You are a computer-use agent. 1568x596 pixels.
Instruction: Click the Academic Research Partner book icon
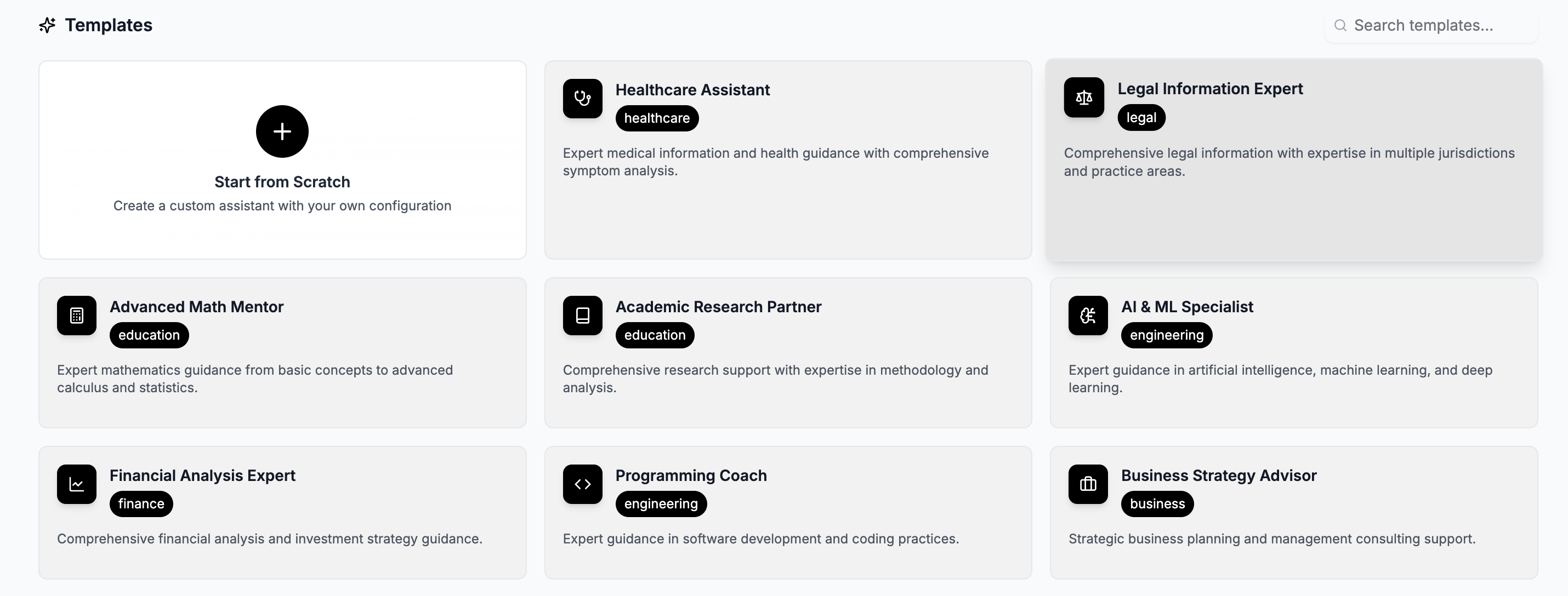tap(583, 316)
